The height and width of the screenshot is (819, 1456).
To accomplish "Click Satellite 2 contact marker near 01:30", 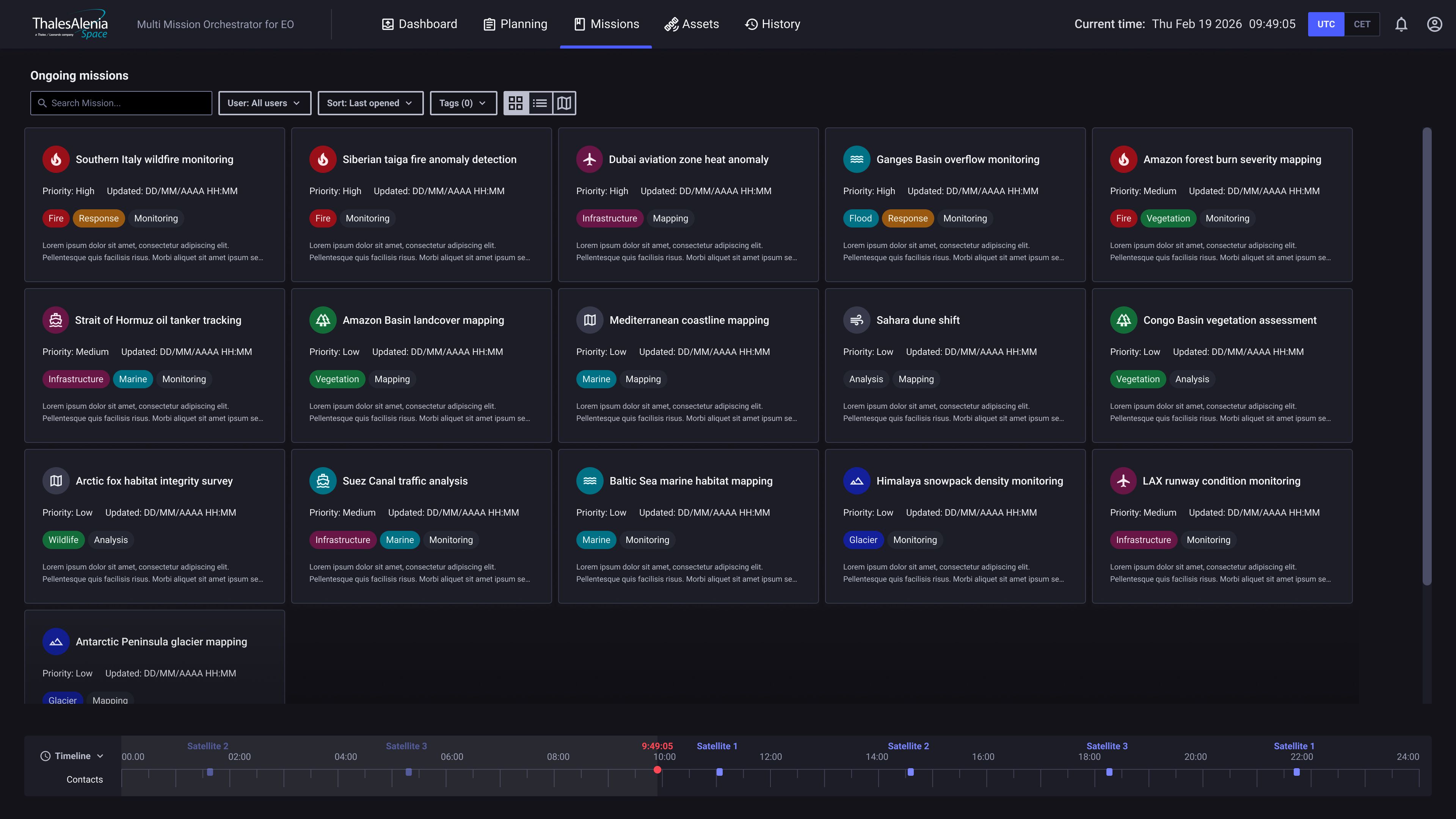I will coord(210,772).
